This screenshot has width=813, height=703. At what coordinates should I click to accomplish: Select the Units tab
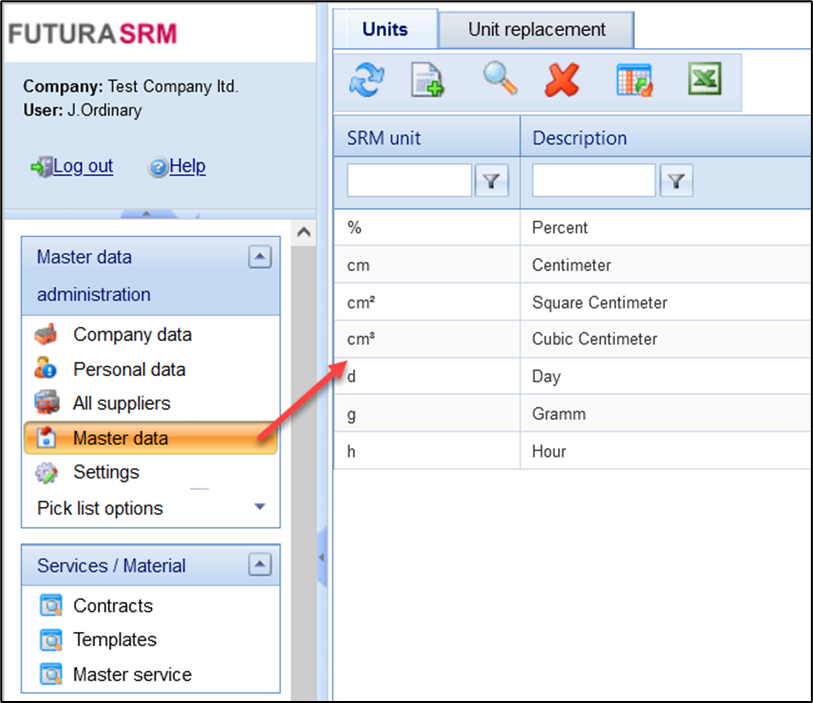[385, 29]
